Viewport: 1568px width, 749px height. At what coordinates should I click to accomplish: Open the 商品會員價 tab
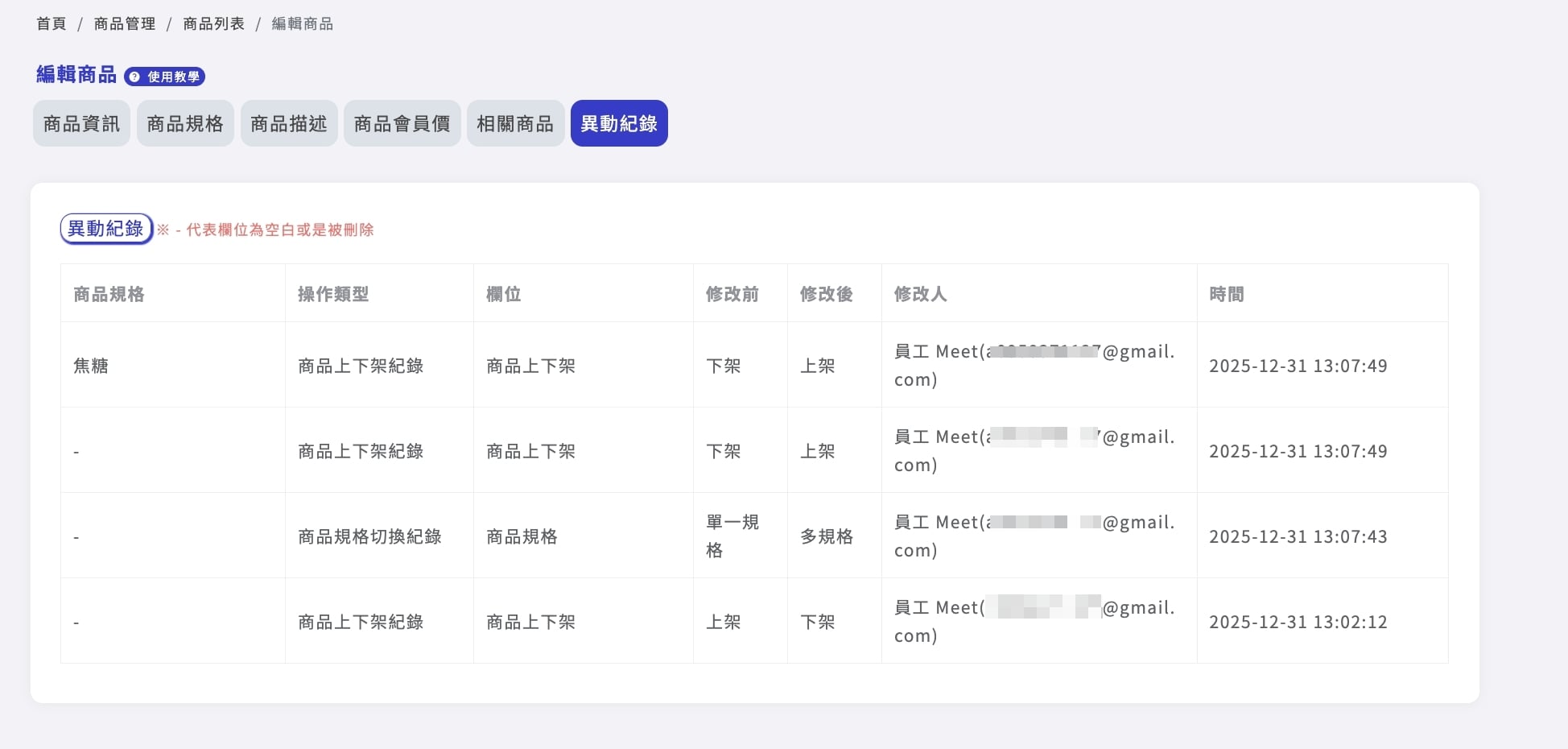[x=402, y=123]
